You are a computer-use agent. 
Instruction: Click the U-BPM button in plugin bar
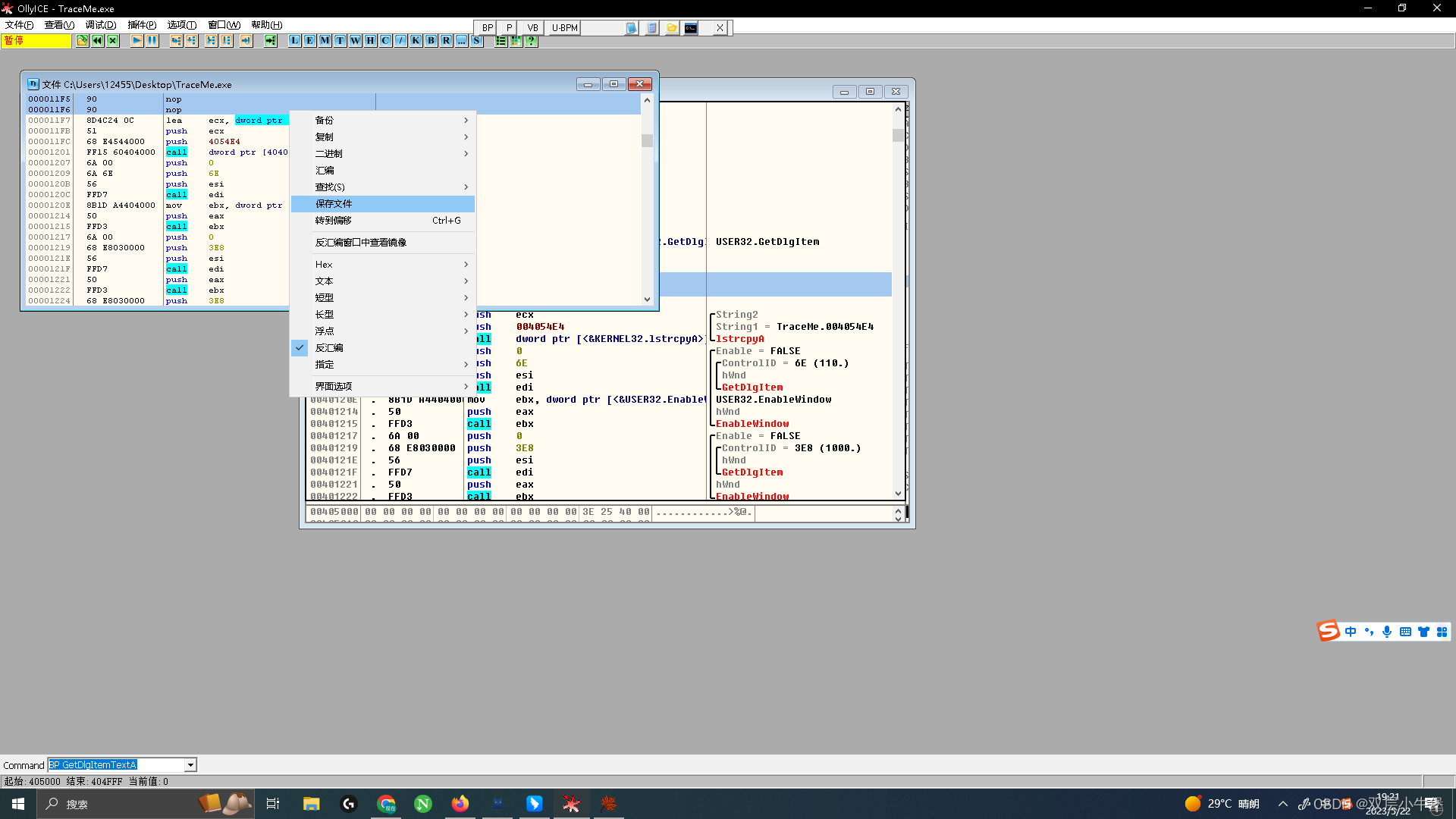pyautogui.click(x=564, y=28)
